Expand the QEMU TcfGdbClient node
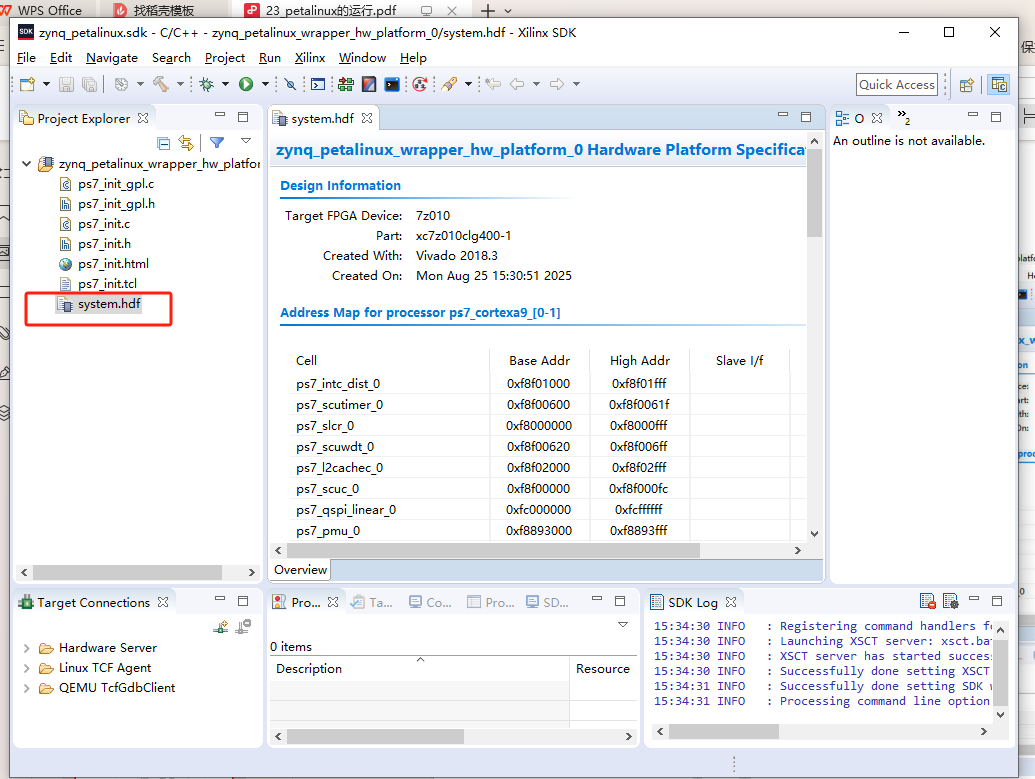 [26, 688]
